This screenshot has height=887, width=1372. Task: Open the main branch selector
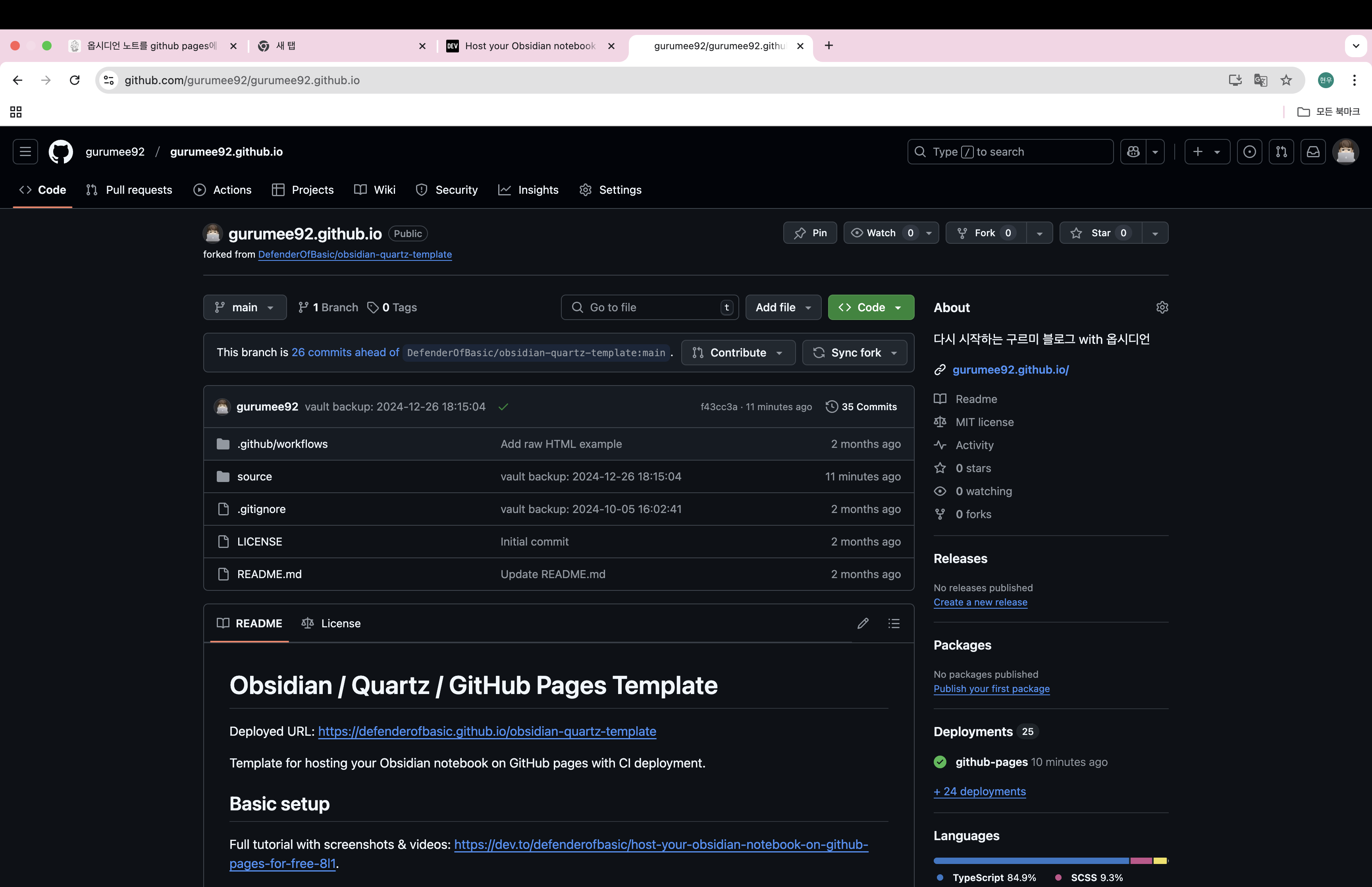coord(245,307)
